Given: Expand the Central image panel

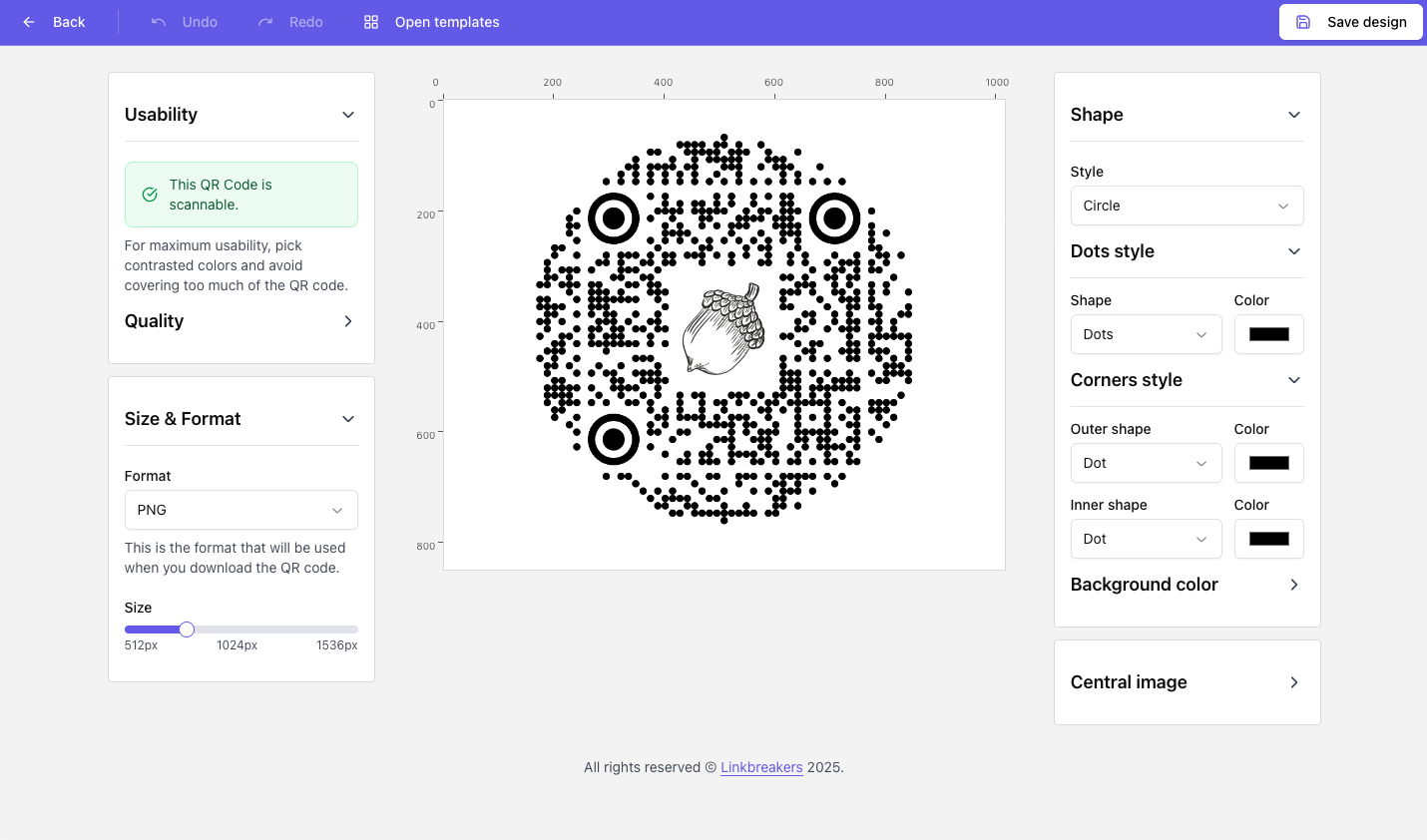Looking at the screenshot, I should pos(1294,682).
